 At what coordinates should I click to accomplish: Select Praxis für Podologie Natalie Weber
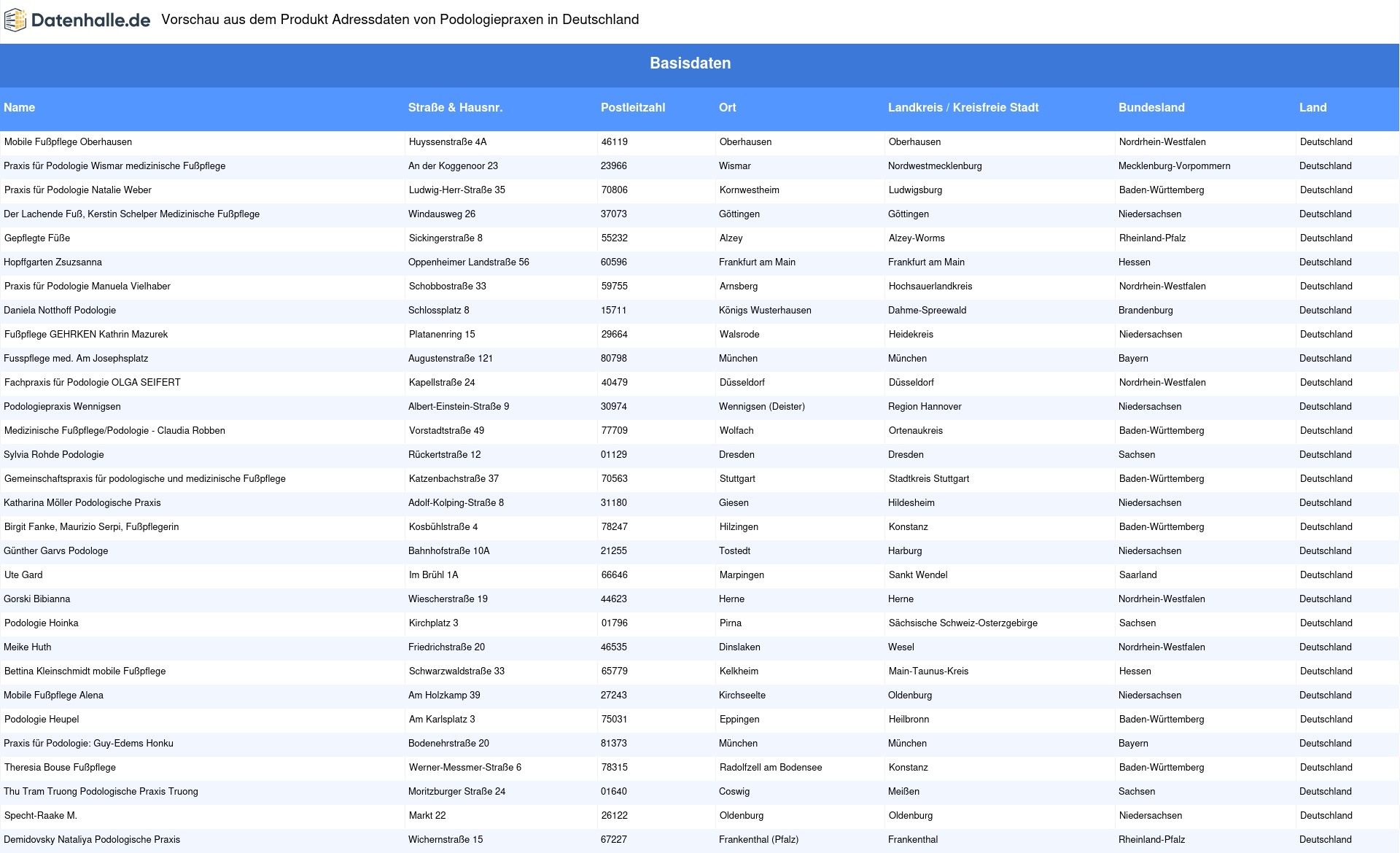pyautogui.click(x=78, y=190)
